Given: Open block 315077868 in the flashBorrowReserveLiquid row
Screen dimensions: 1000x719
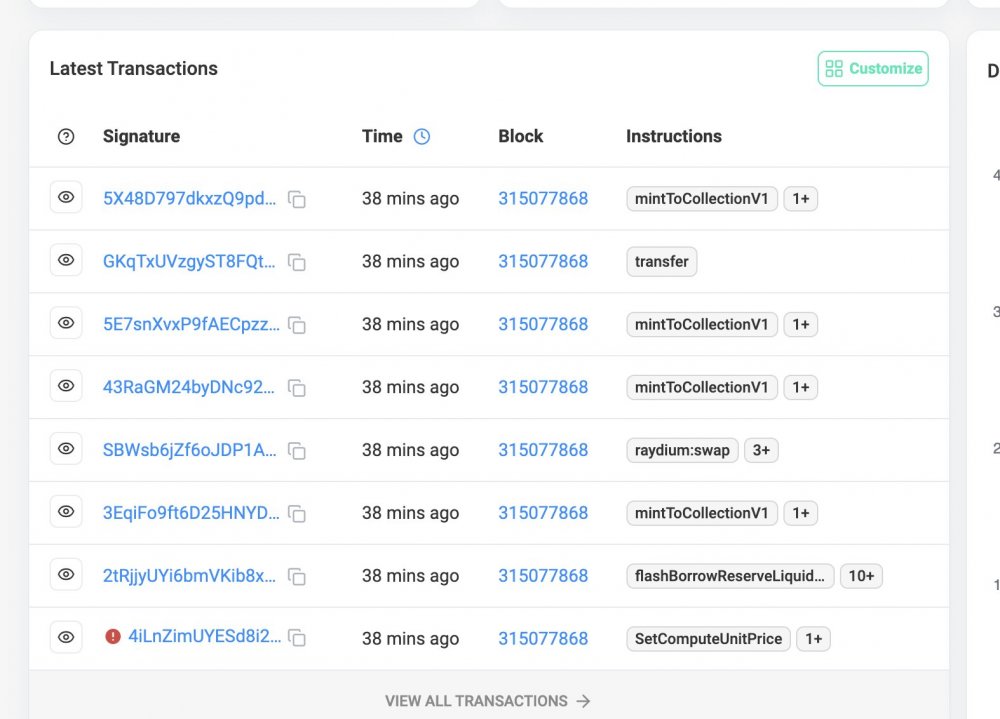Looking at the screenshot, I should click(543, 575).
